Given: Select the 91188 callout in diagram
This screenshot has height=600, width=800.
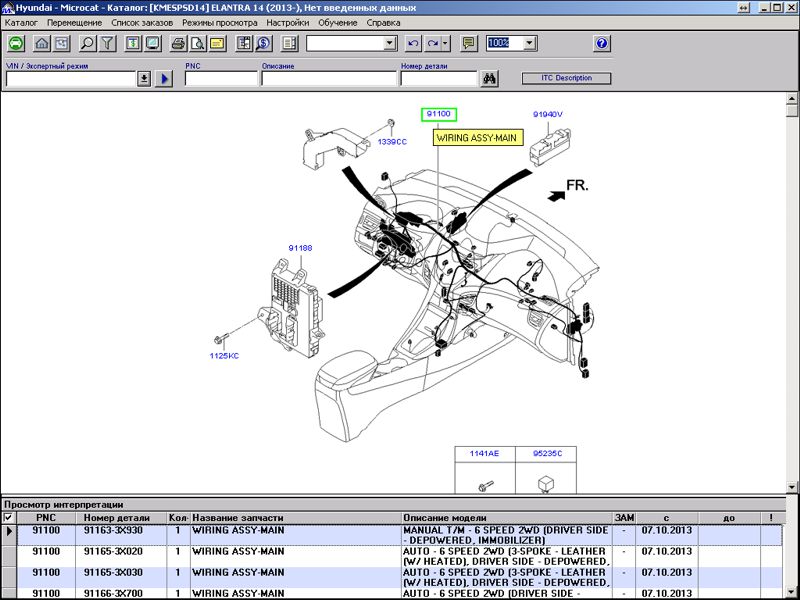Looking at the screenshot, I should coord(300,248).
